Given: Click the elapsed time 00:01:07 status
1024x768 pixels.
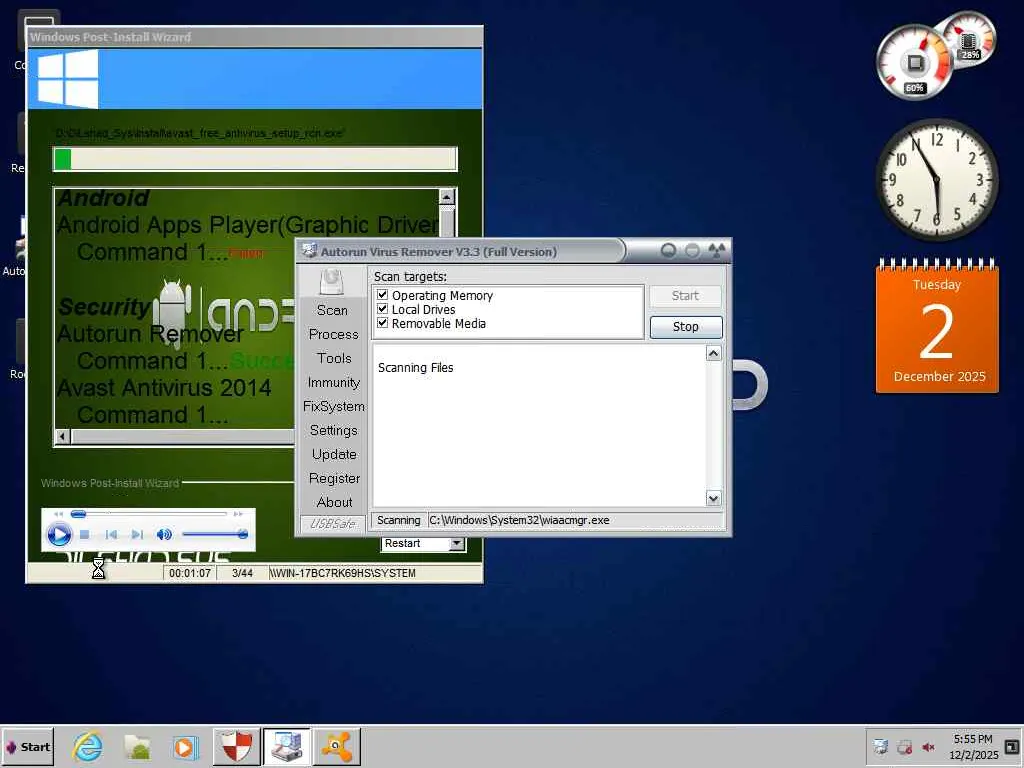Looking at the screenshot, I should 190,573.
